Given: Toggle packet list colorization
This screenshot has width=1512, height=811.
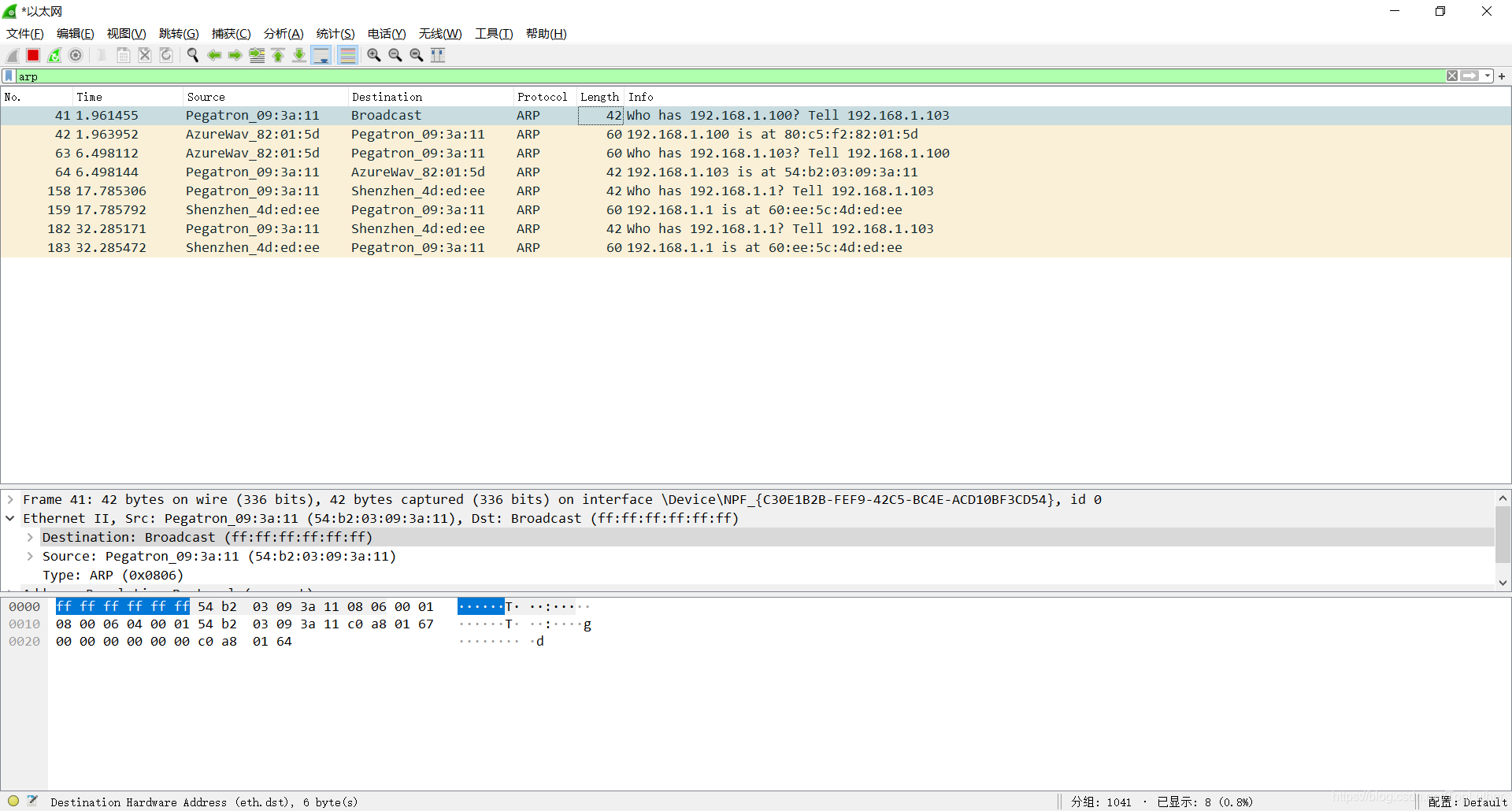Looking at the screenshot, I should [x=347, y=55].
